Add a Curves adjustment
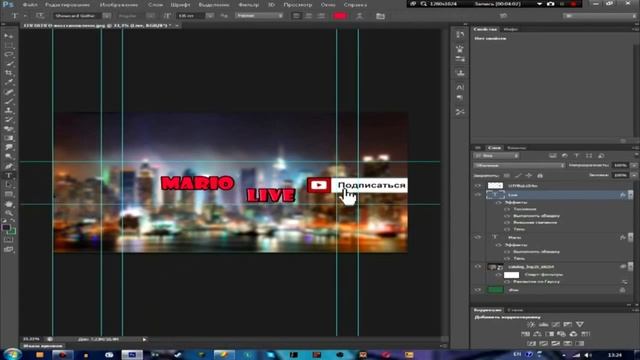 [x=556, y=324]
